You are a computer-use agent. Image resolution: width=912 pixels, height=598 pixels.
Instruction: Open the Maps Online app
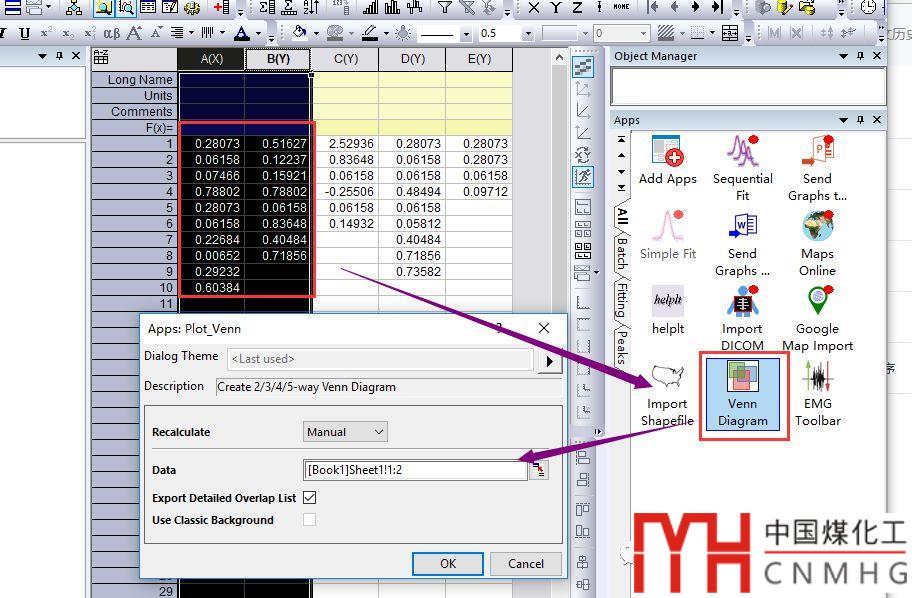817,243
